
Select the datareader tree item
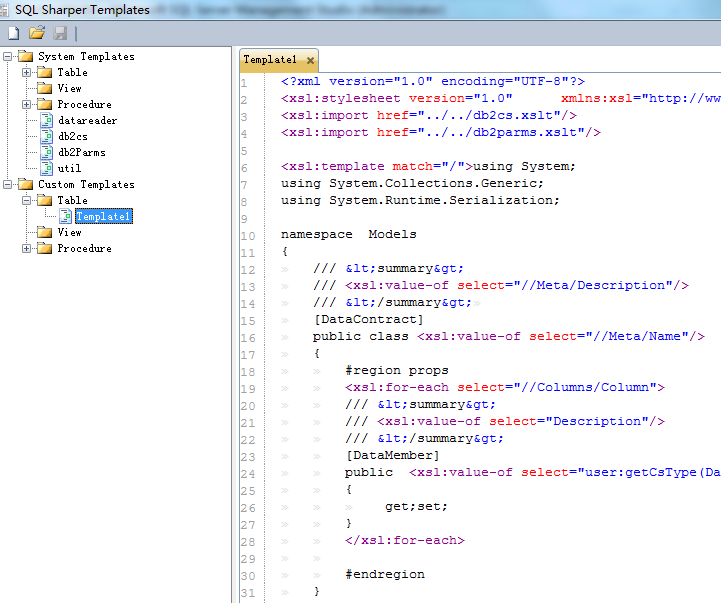(x=87, y=121)
